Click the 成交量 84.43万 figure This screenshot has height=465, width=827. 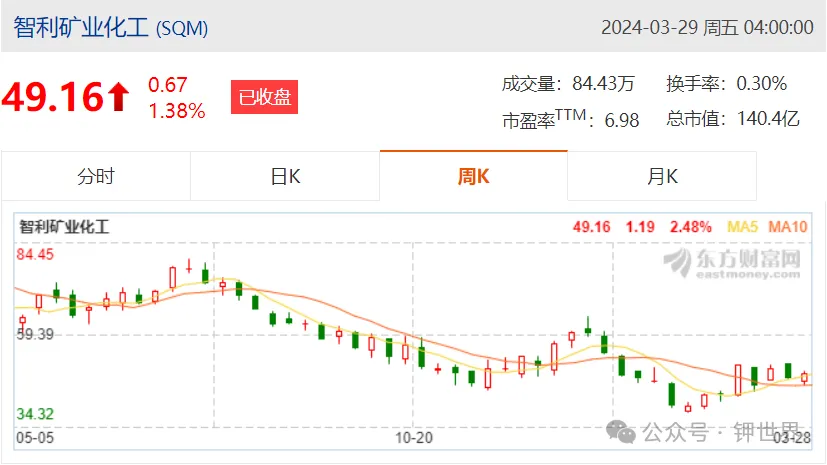[603, 83]
